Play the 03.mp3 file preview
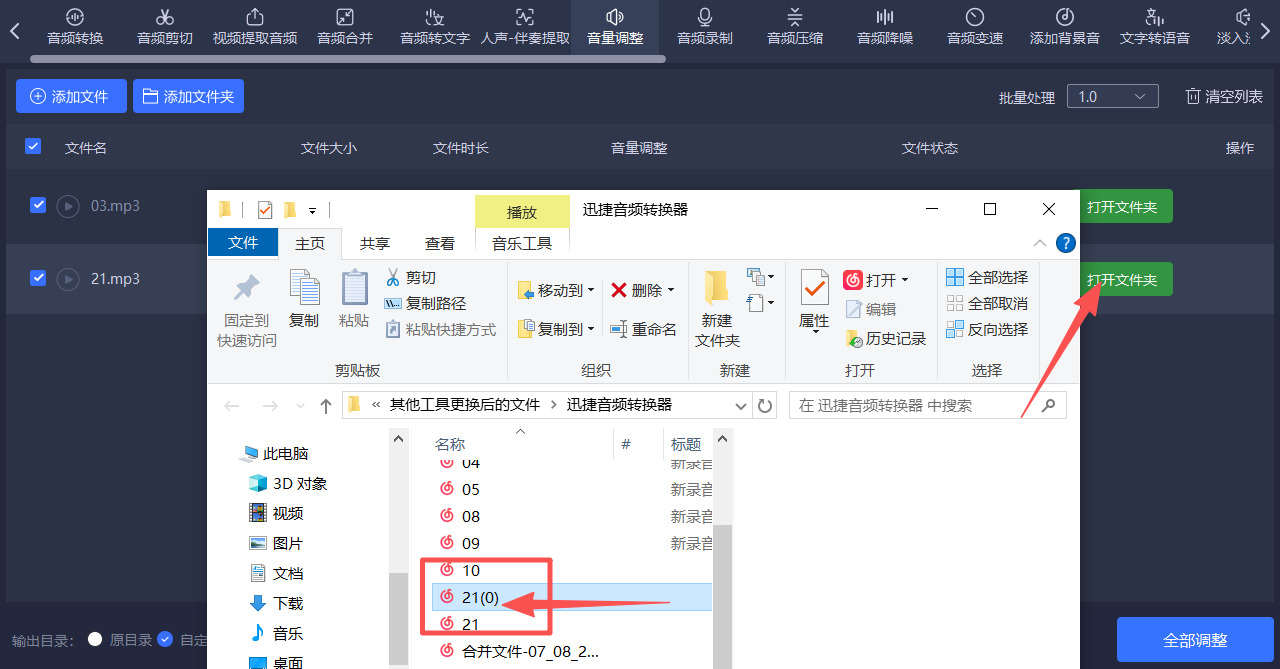Screen dimensions: 1280x669 click(x=68, y=206)
